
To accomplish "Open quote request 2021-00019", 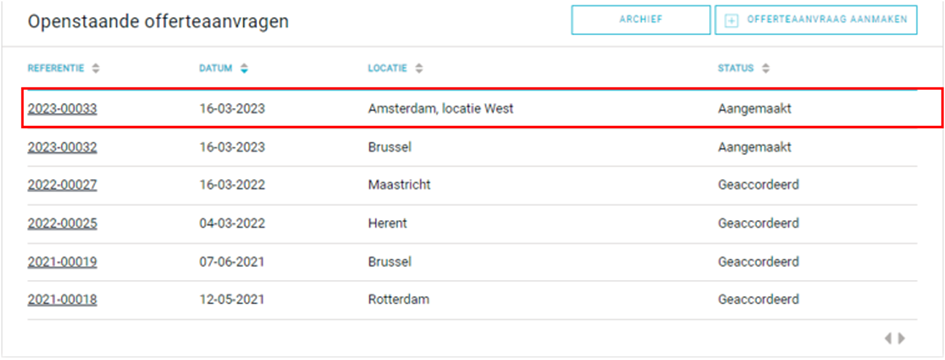I will [62, 262].
